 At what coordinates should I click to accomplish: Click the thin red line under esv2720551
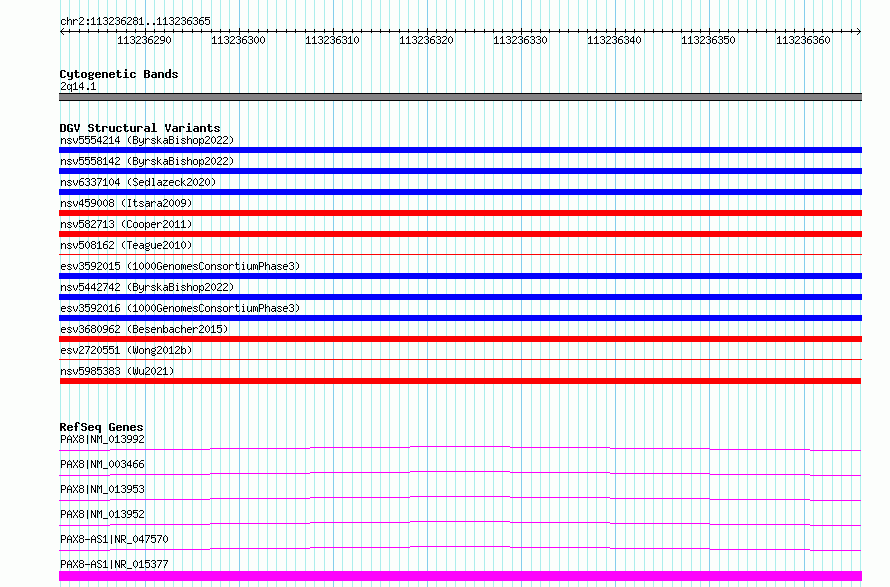[x=460, y=360]
